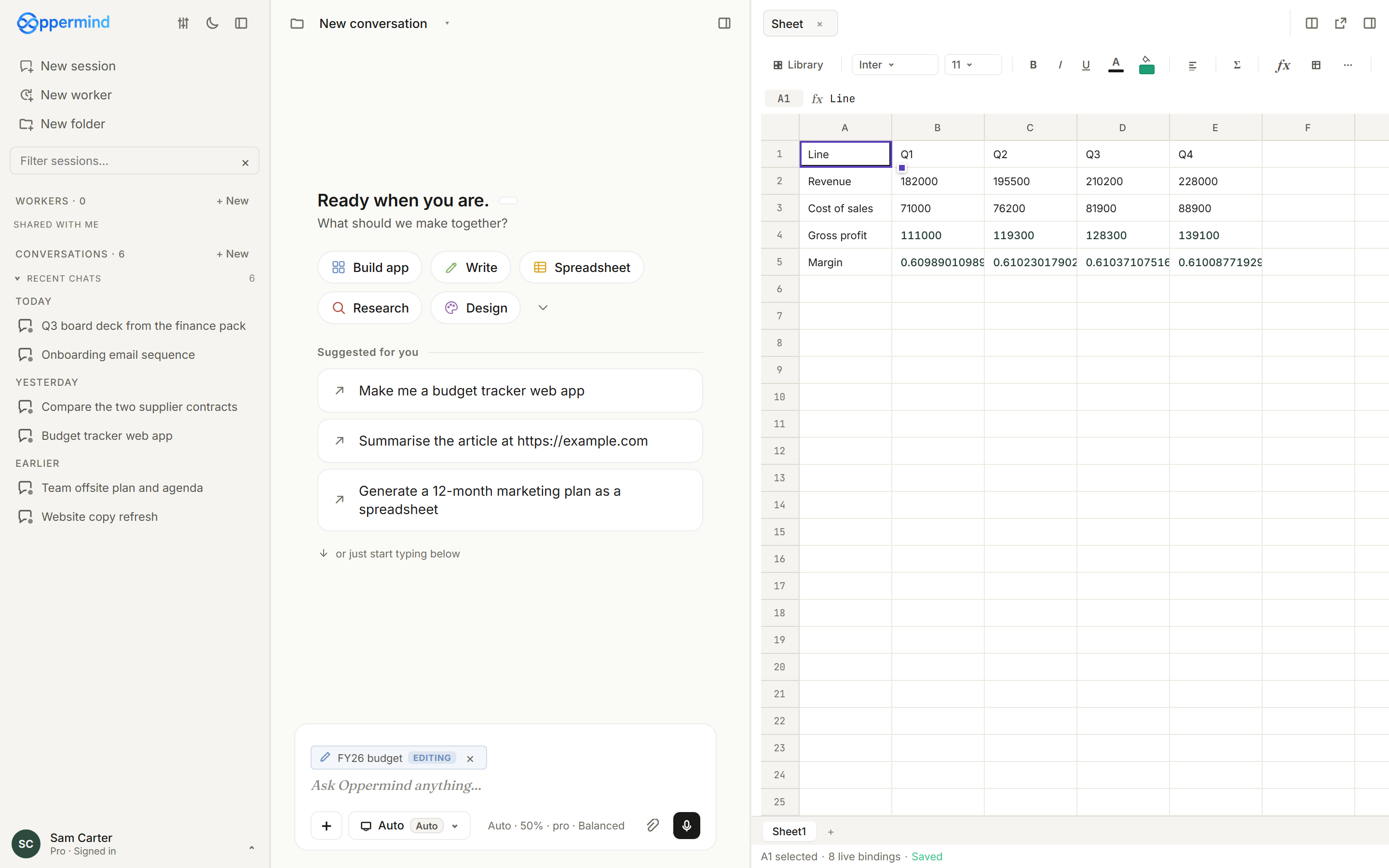
Task: Toggle dark mode moon icon
Action: pyautogui.click(x=212, y=23)
